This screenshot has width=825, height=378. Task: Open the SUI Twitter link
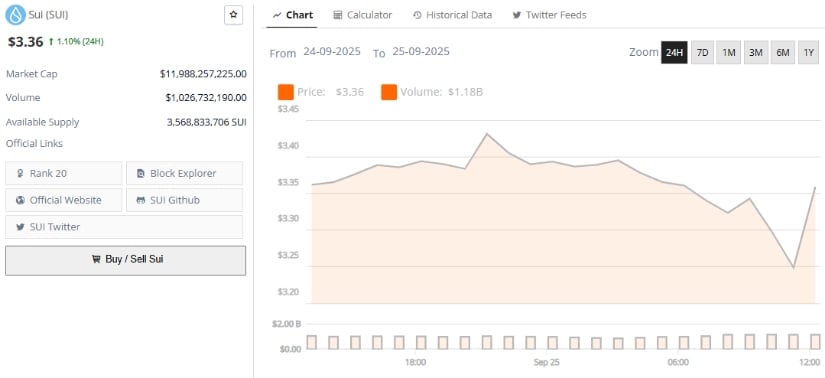(x=124, y=227)
